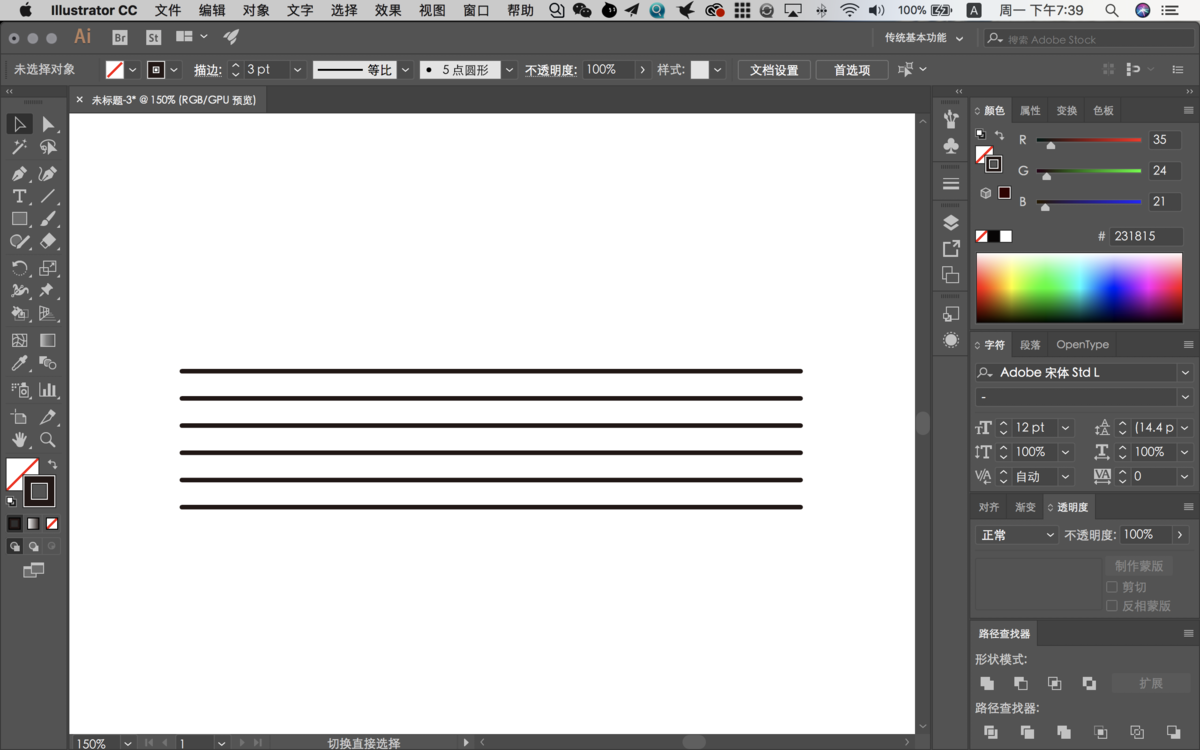Select the Puppet Warp pin tool
This screenshot has height=750, width=1200.
47,291
